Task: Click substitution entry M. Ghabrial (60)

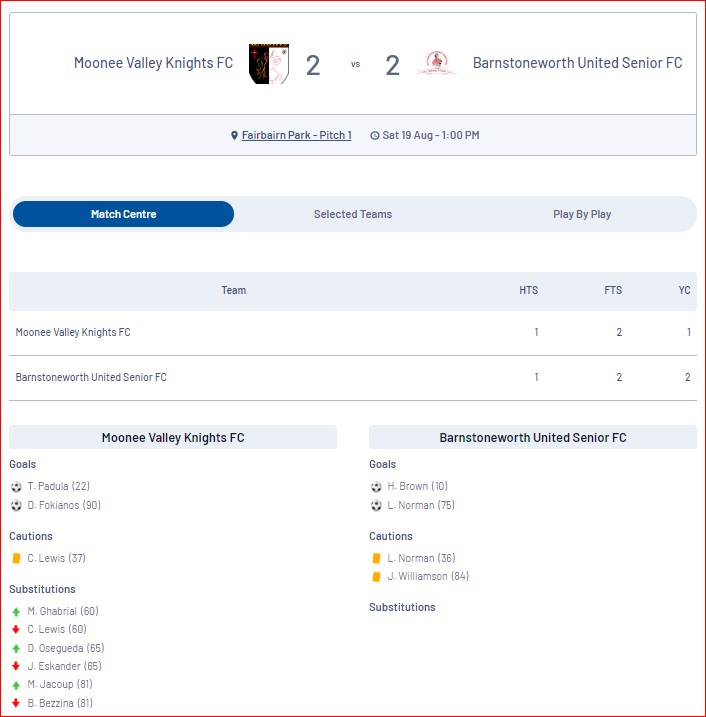Action: [63, 611]
